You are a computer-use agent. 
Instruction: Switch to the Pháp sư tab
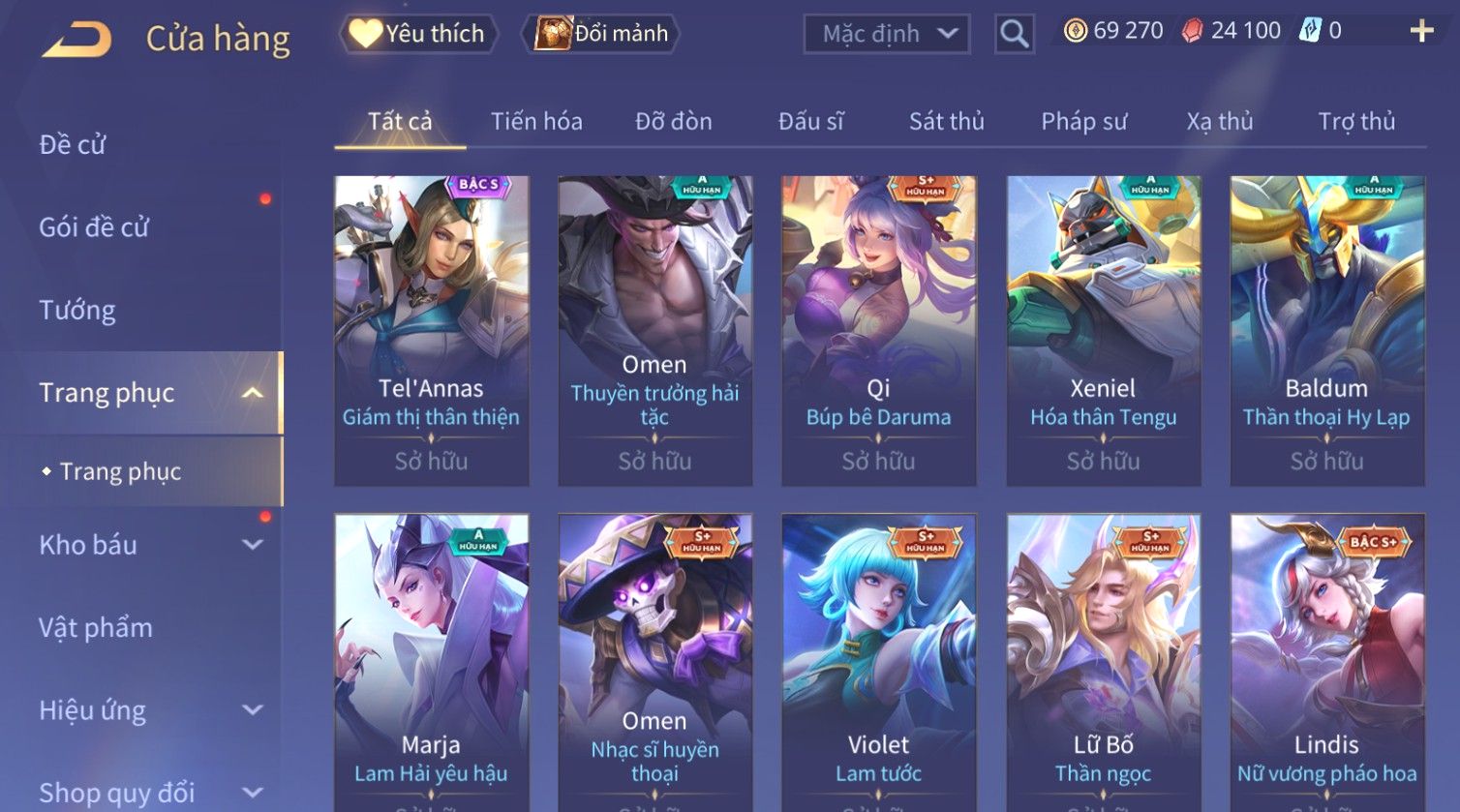point(1083,122)
